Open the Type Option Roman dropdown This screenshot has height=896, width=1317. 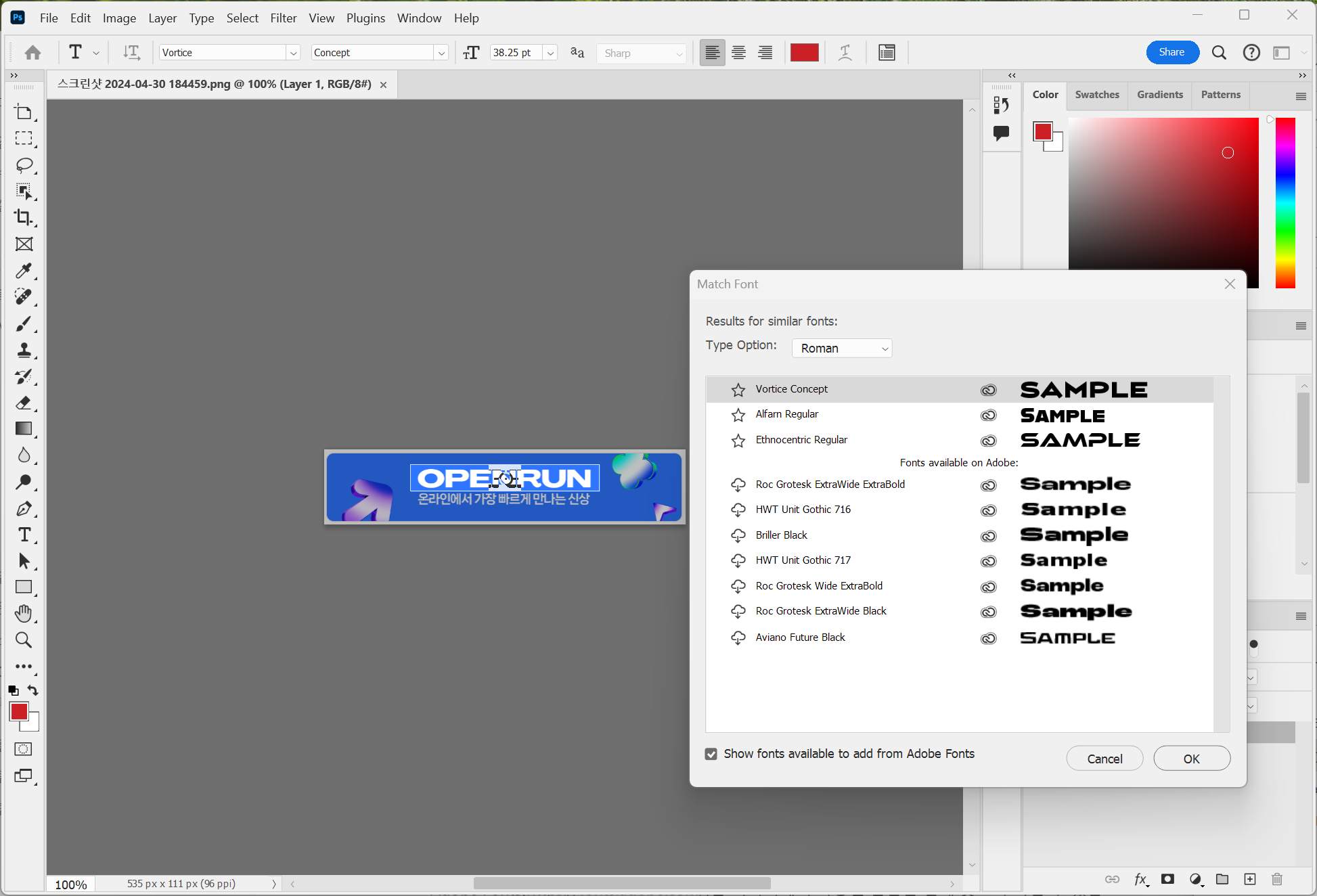coord(842,348)
